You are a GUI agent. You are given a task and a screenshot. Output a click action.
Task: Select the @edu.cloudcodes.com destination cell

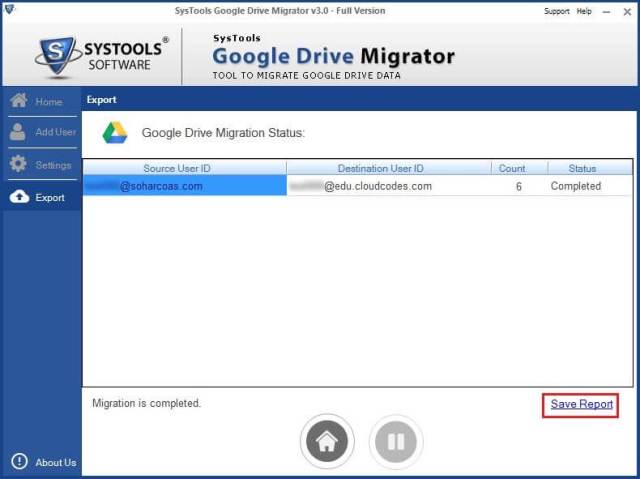point(389,186)
